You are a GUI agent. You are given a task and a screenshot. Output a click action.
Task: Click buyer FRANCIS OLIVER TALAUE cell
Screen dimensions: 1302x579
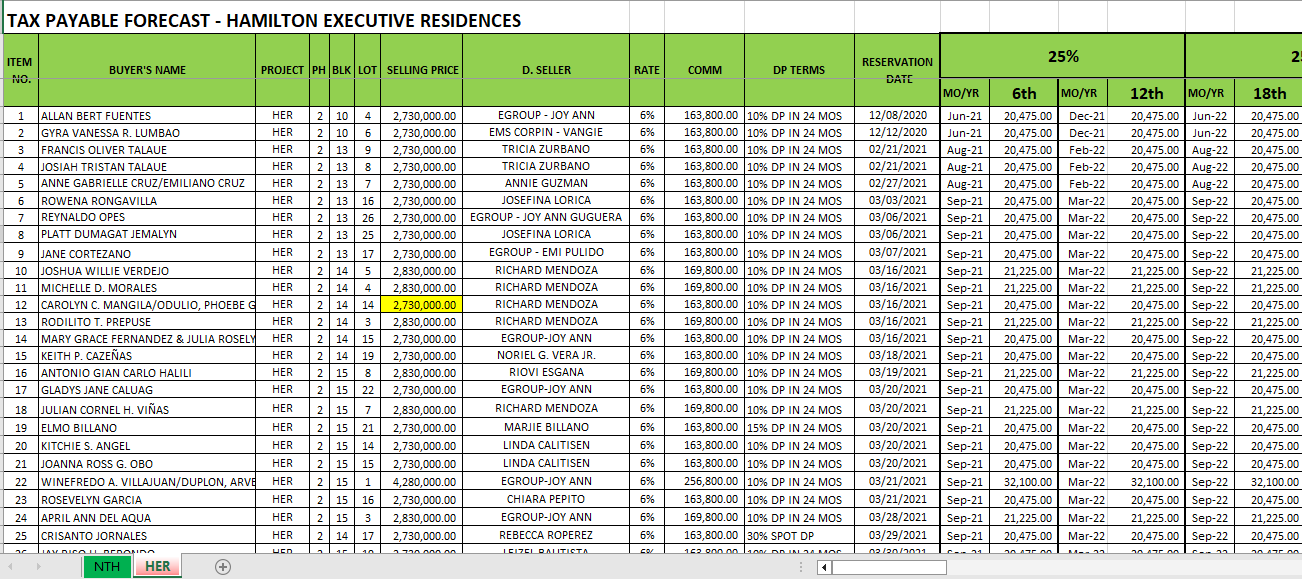[147, 150]
